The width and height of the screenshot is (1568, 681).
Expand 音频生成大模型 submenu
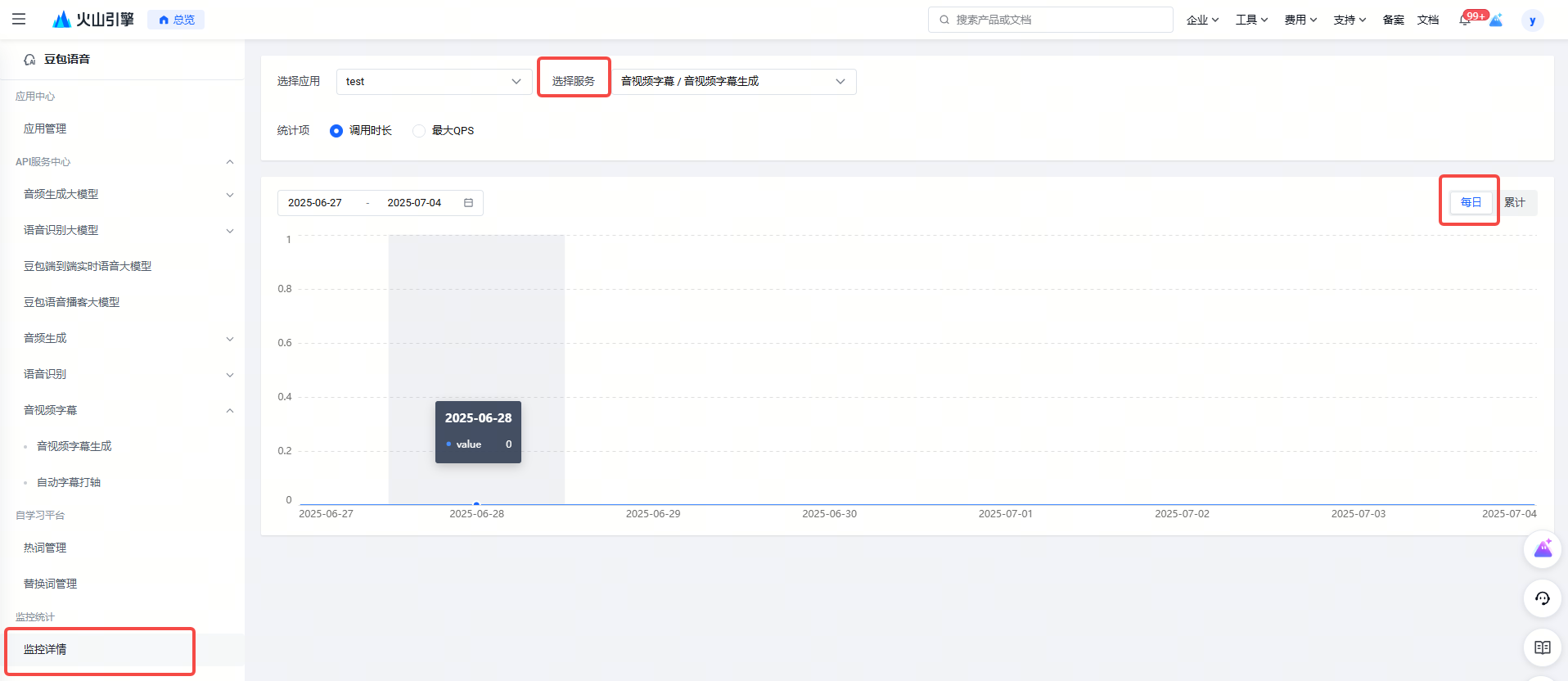(230, 195)
